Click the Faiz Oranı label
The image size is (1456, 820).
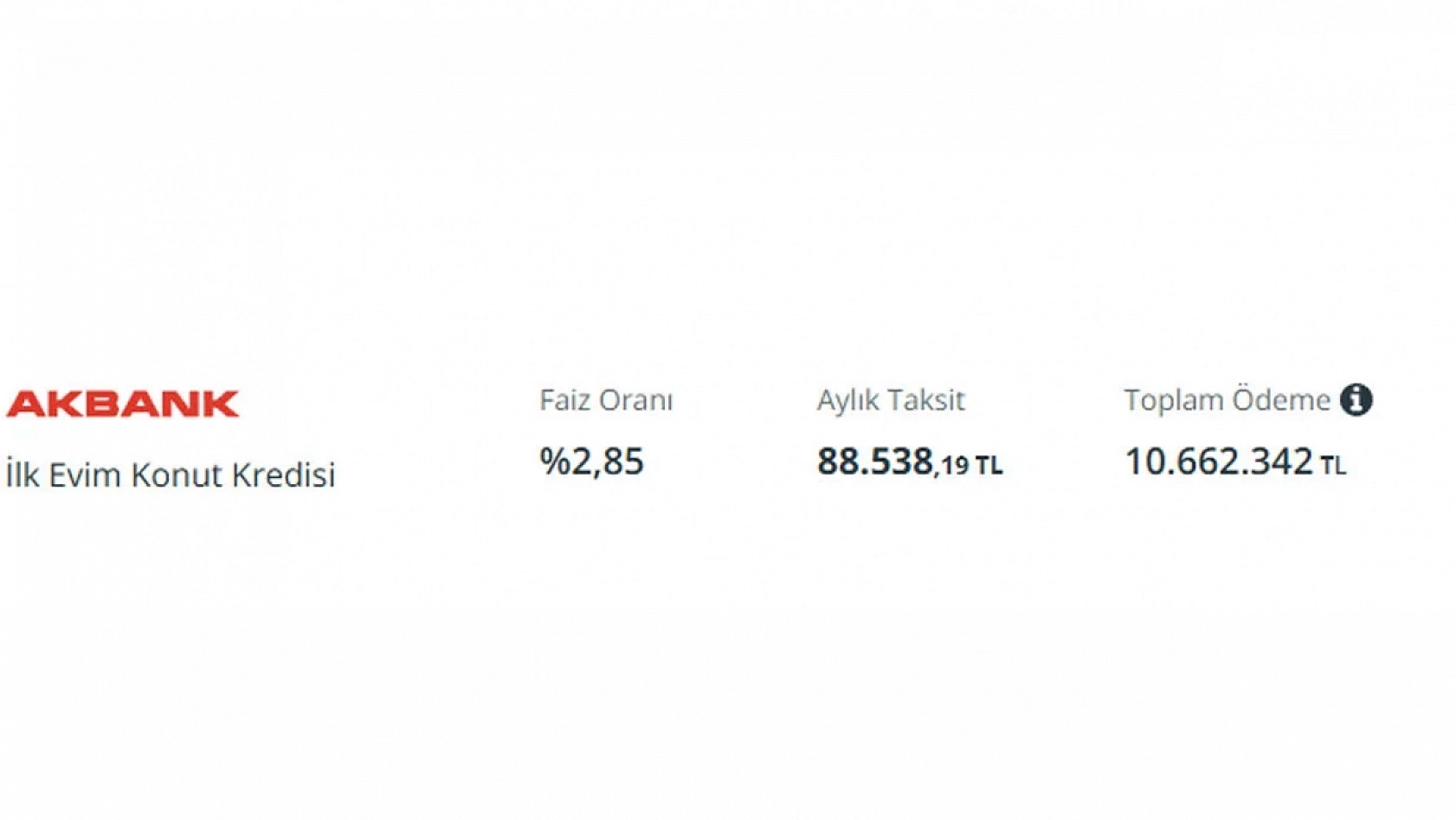click(x=605, y=400)
